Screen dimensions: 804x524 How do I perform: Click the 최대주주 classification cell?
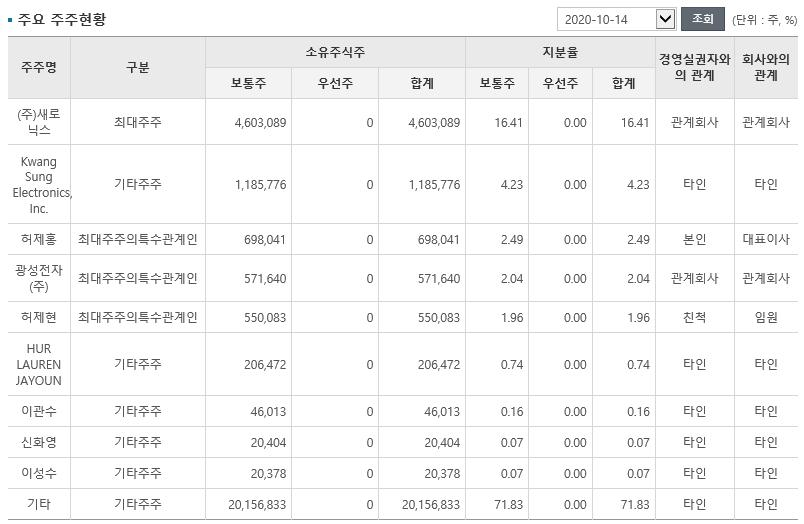(137, 122)
